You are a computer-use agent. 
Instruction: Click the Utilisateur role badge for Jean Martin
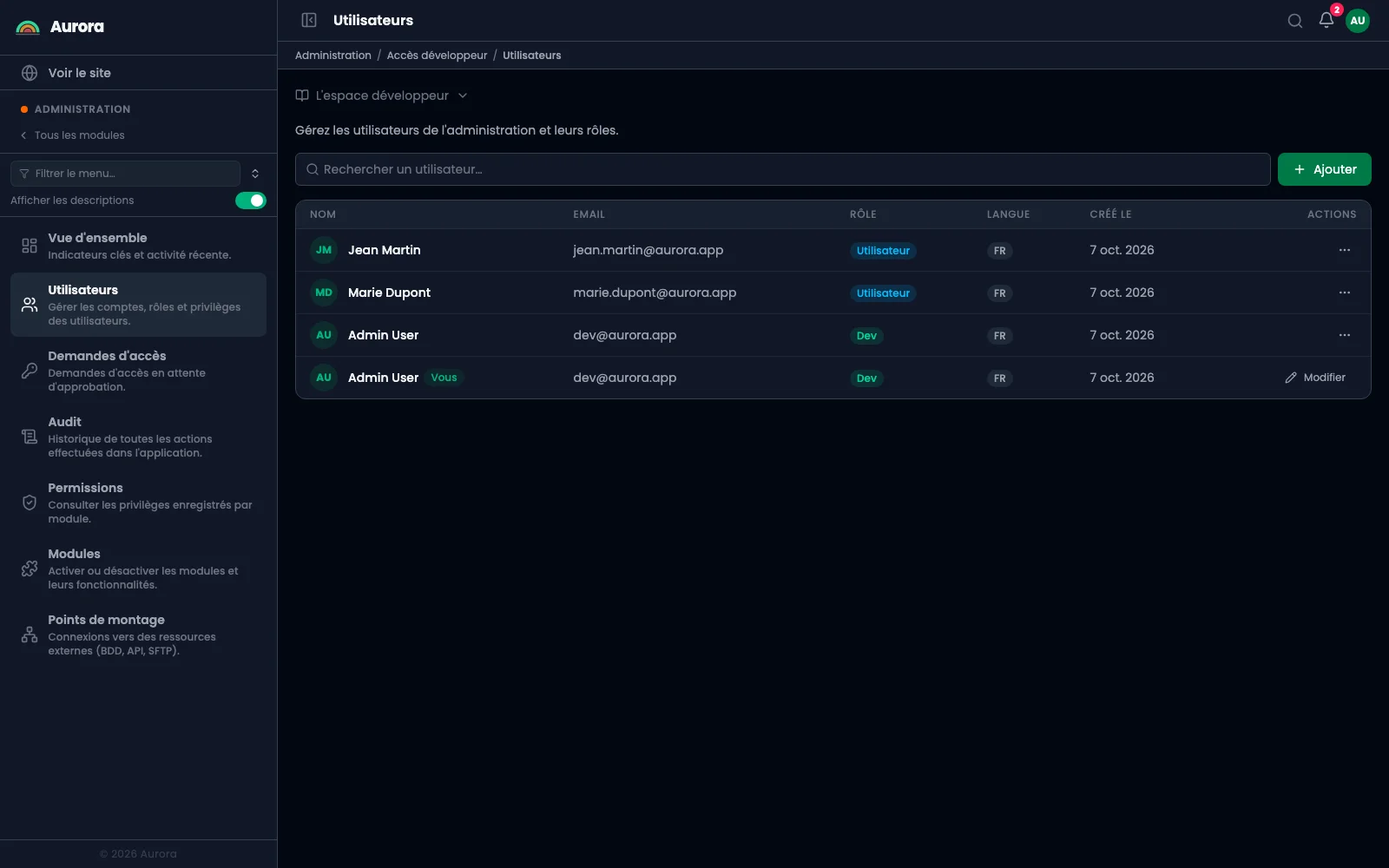click(x=883, y=251)
